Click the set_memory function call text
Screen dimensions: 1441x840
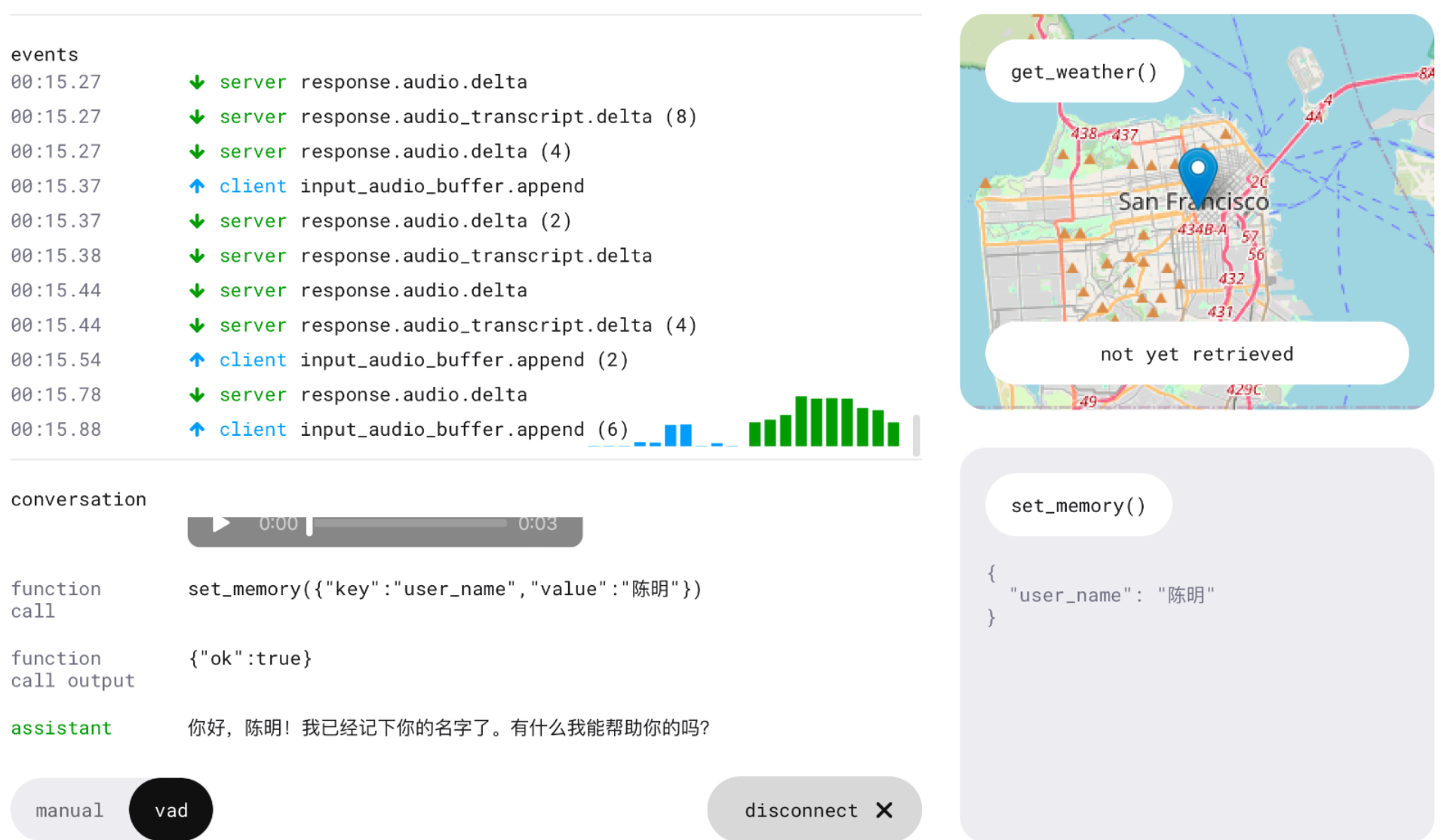445,589
